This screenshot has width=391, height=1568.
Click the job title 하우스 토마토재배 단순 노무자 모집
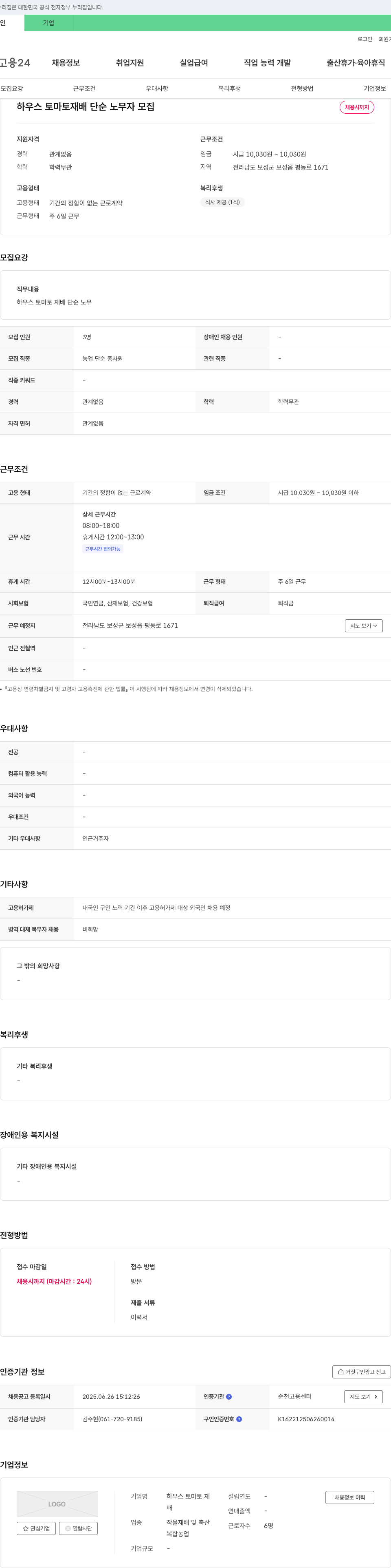pyautogui.click(x=85, y=106)
